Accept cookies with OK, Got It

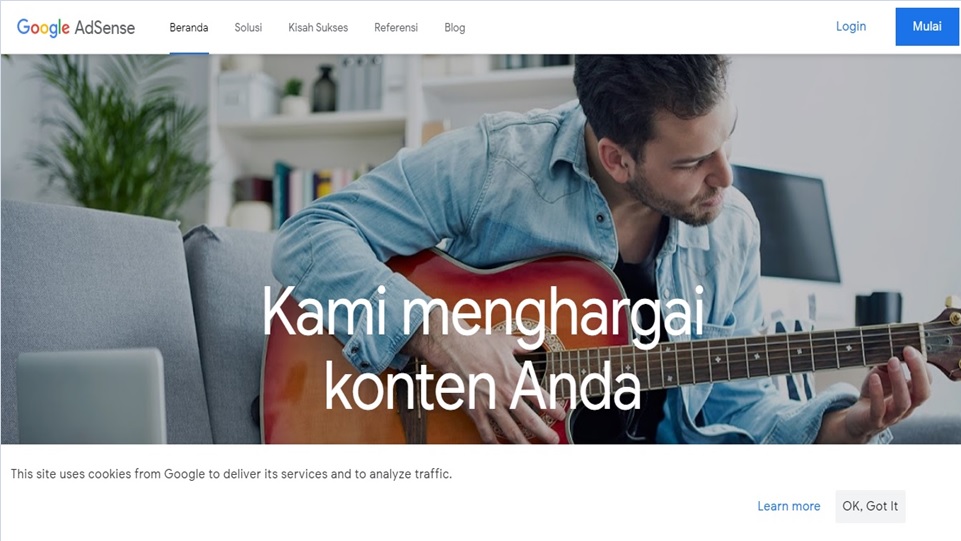point(870,506)
